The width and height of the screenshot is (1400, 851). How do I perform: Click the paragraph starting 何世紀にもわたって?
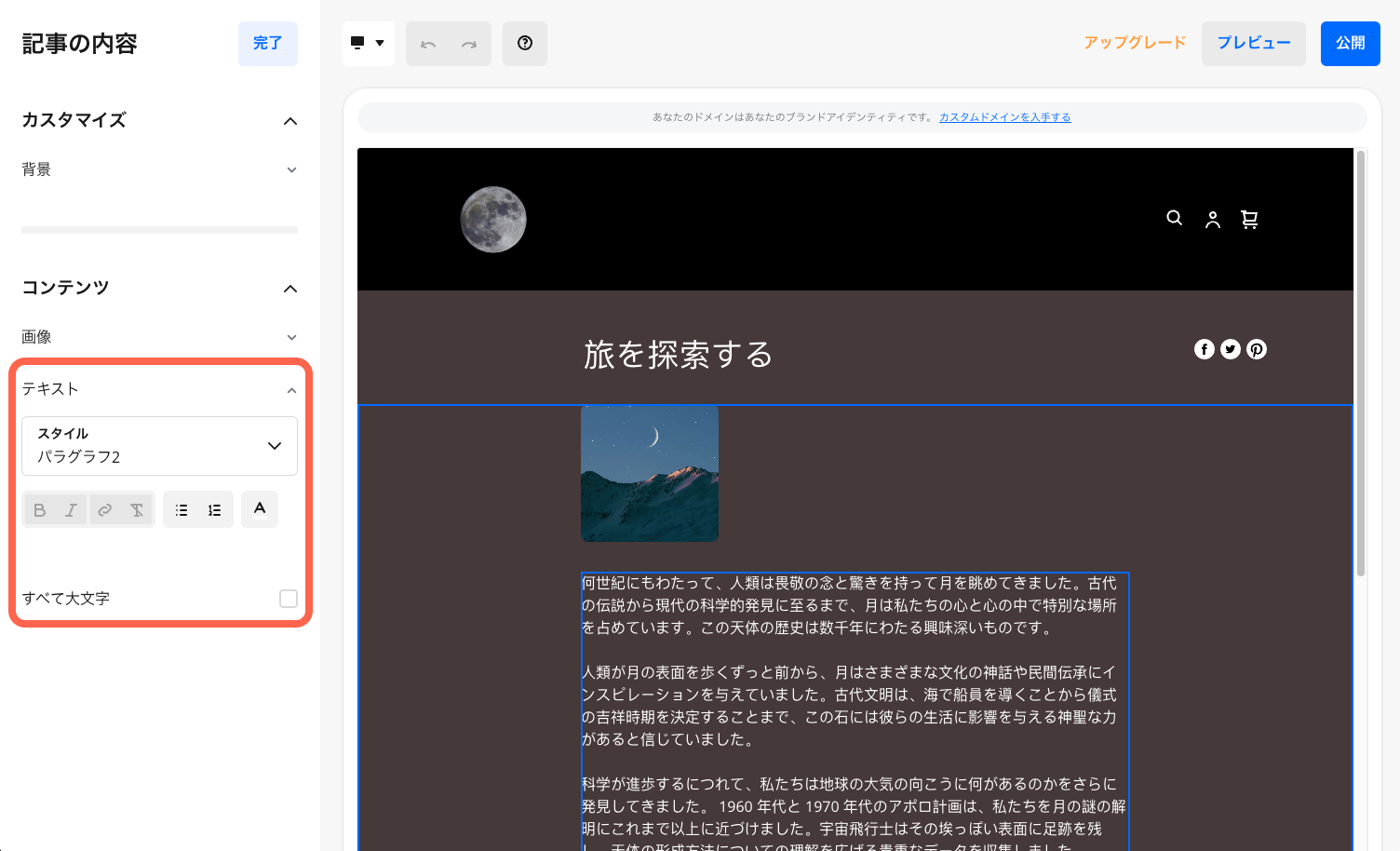tap(849, 605)
